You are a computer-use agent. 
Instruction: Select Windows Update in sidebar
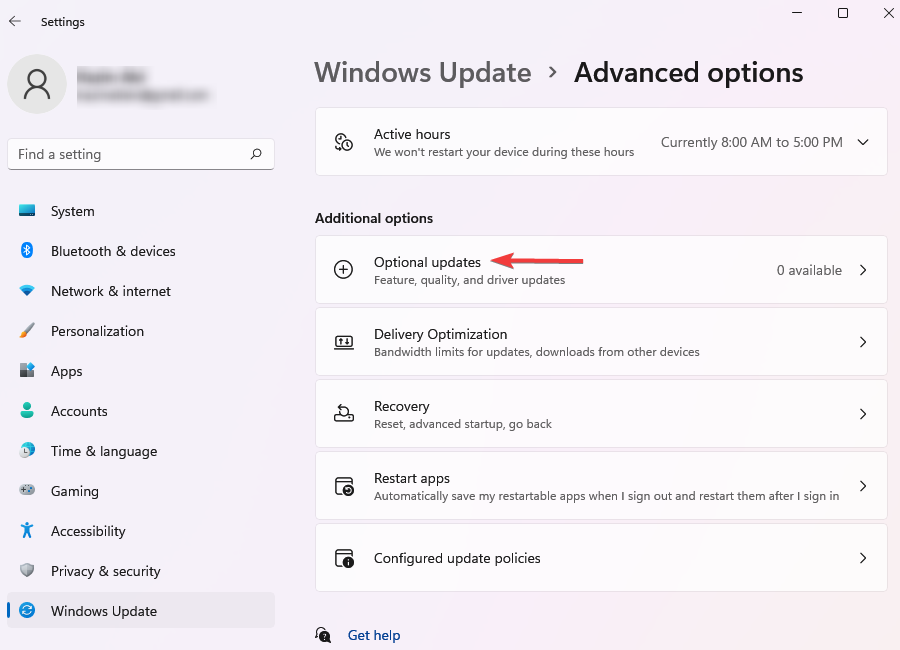point(141,611)
